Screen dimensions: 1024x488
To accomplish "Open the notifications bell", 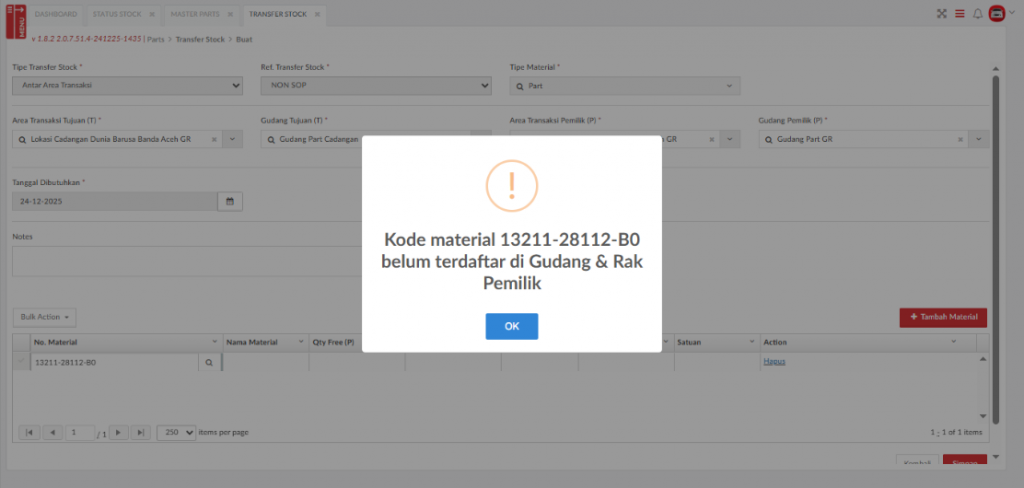I will pos(977,14).
